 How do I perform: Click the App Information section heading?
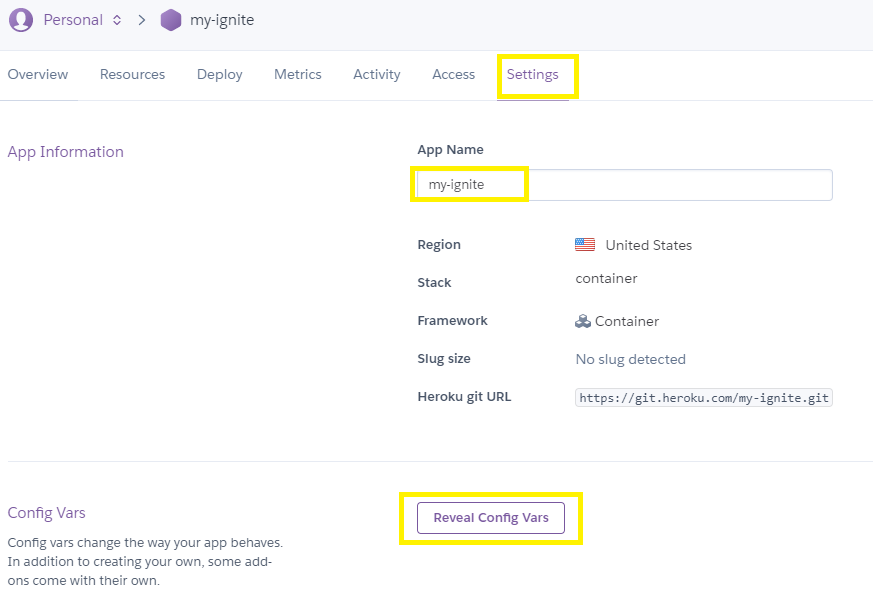pos(66,152)
